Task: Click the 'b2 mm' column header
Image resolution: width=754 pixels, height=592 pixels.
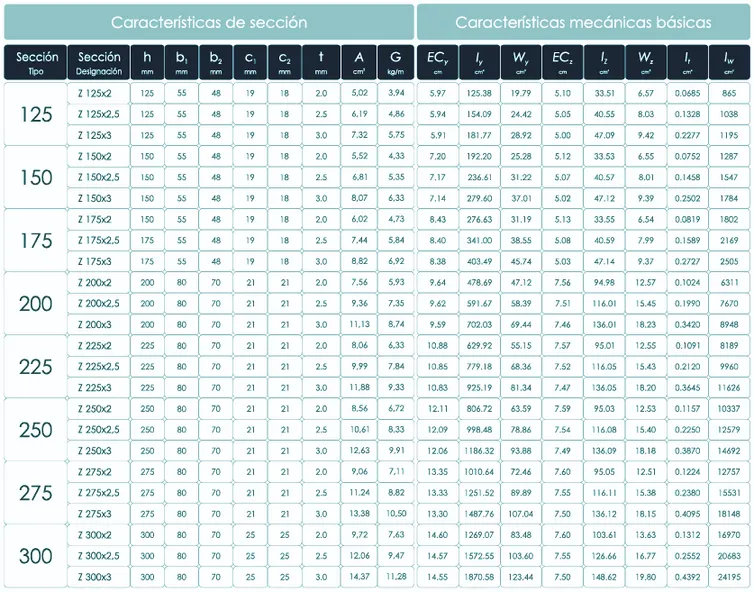Action: [216, 63]
